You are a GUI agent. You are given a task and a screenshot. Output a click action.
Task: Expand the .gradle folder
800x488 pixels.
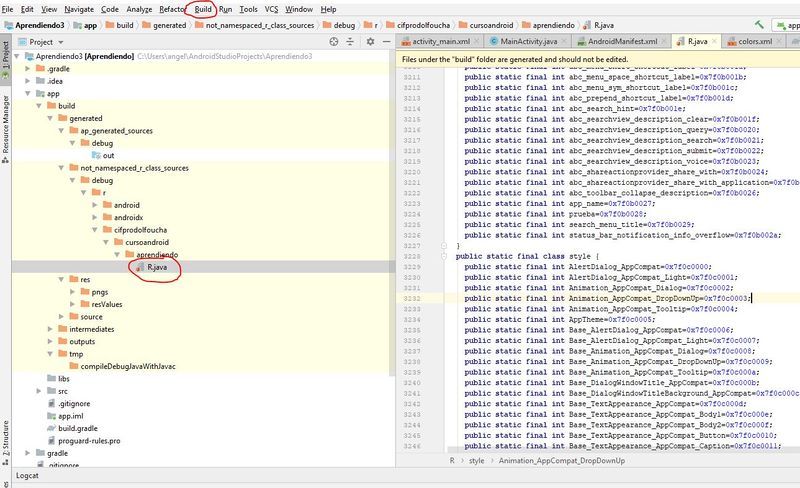click(28, 68)
